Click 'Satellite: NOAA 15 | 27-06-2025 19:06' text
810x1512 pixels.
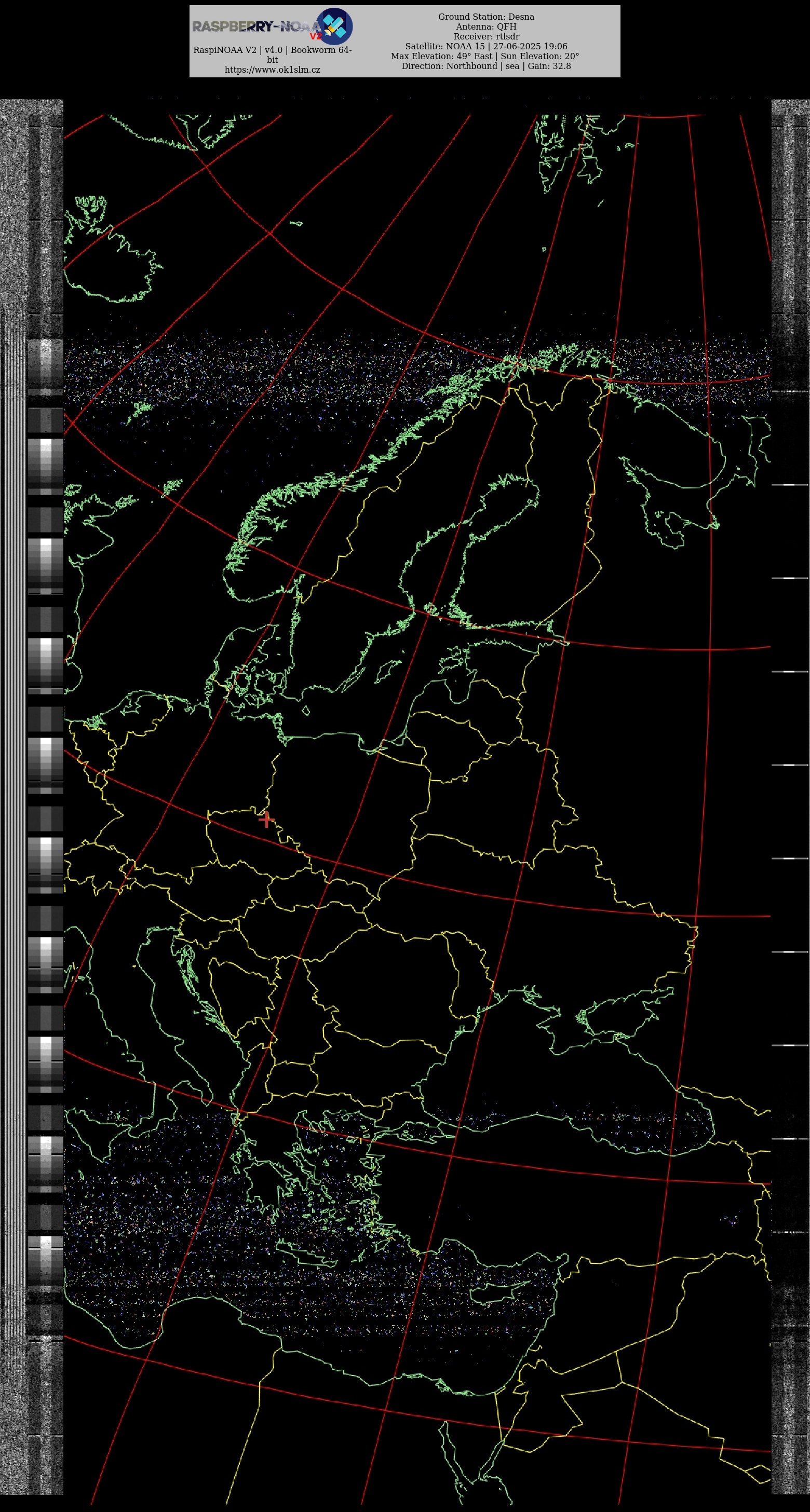point(486,46)
